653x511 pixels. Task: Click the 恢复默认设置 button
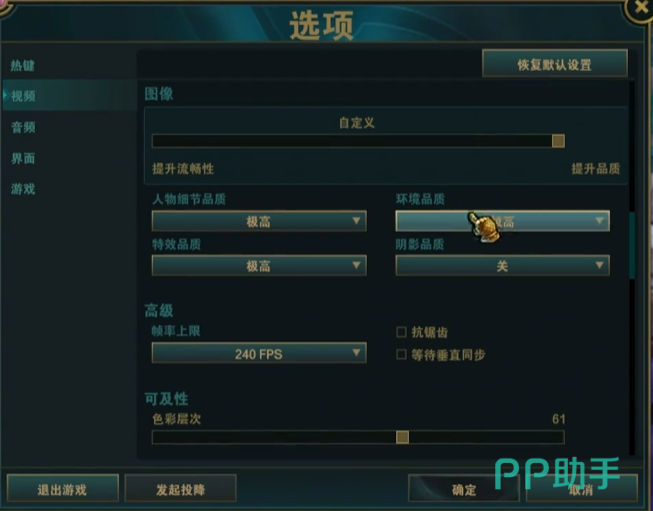coord(555,64)
